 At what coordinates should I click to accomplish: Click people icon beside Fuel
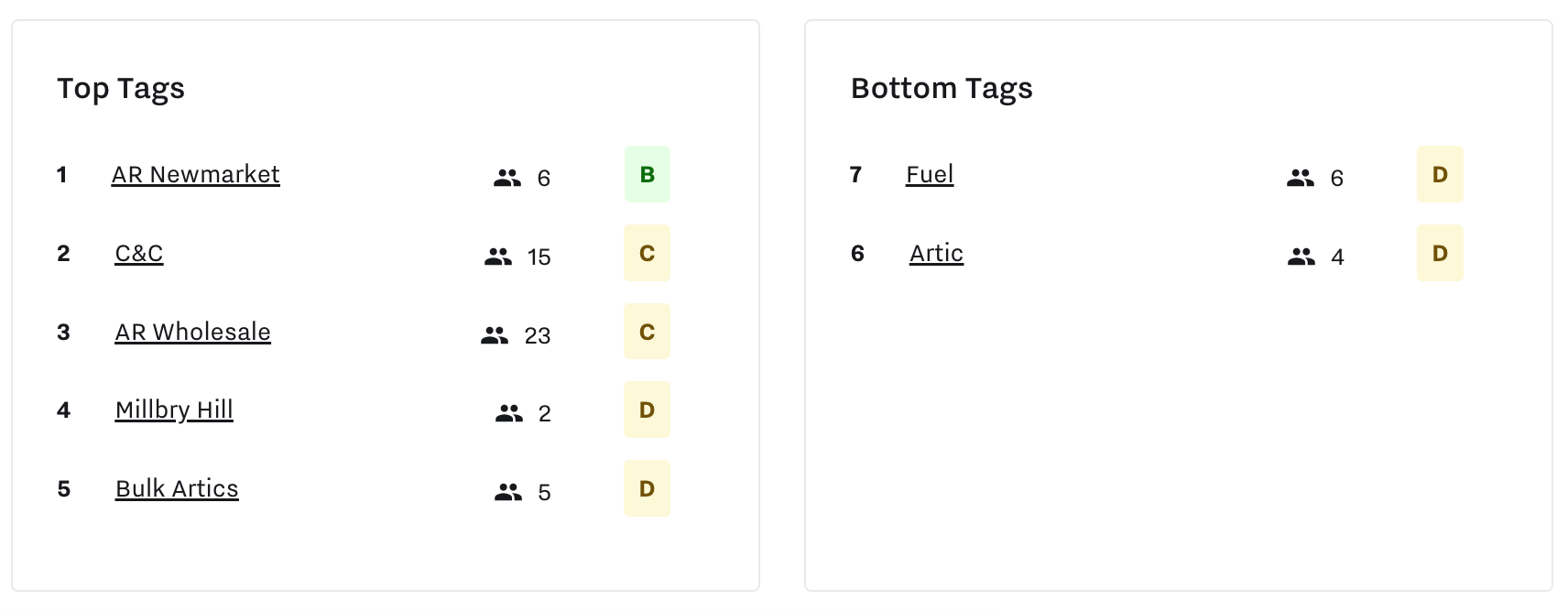click(x=1300, y=178)
